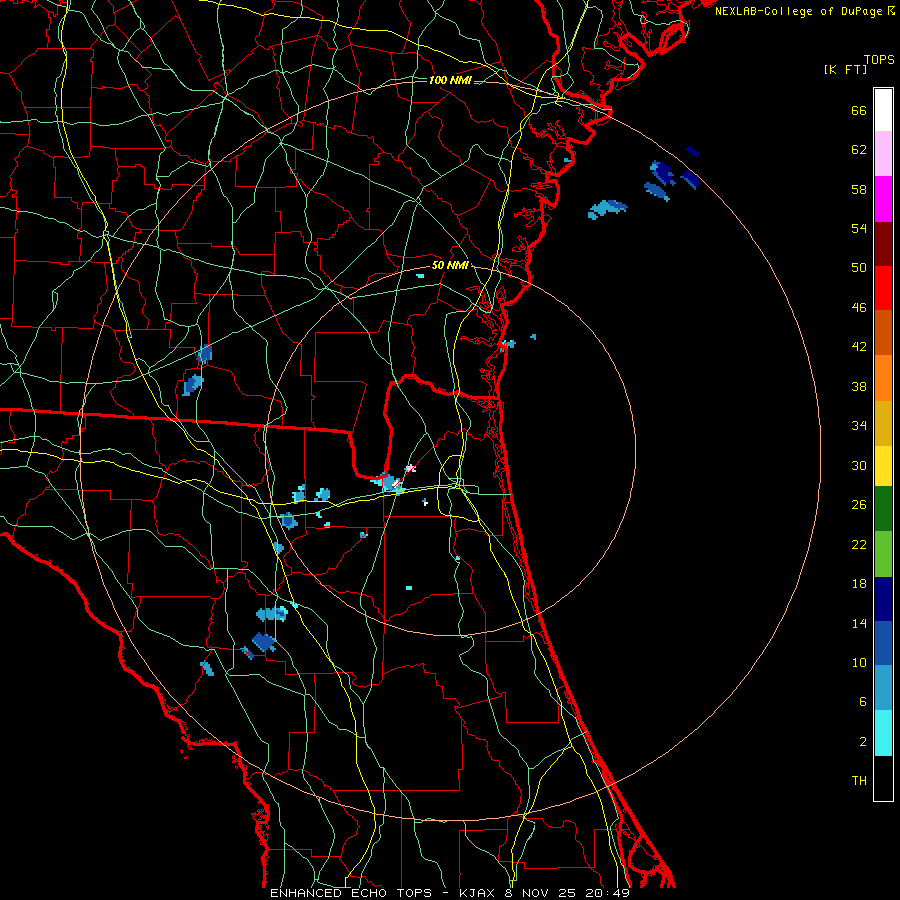Click the "TH" threshold label
Image resolution: width=900 pixels, height=900 pixels.
(x=859, y=781)
